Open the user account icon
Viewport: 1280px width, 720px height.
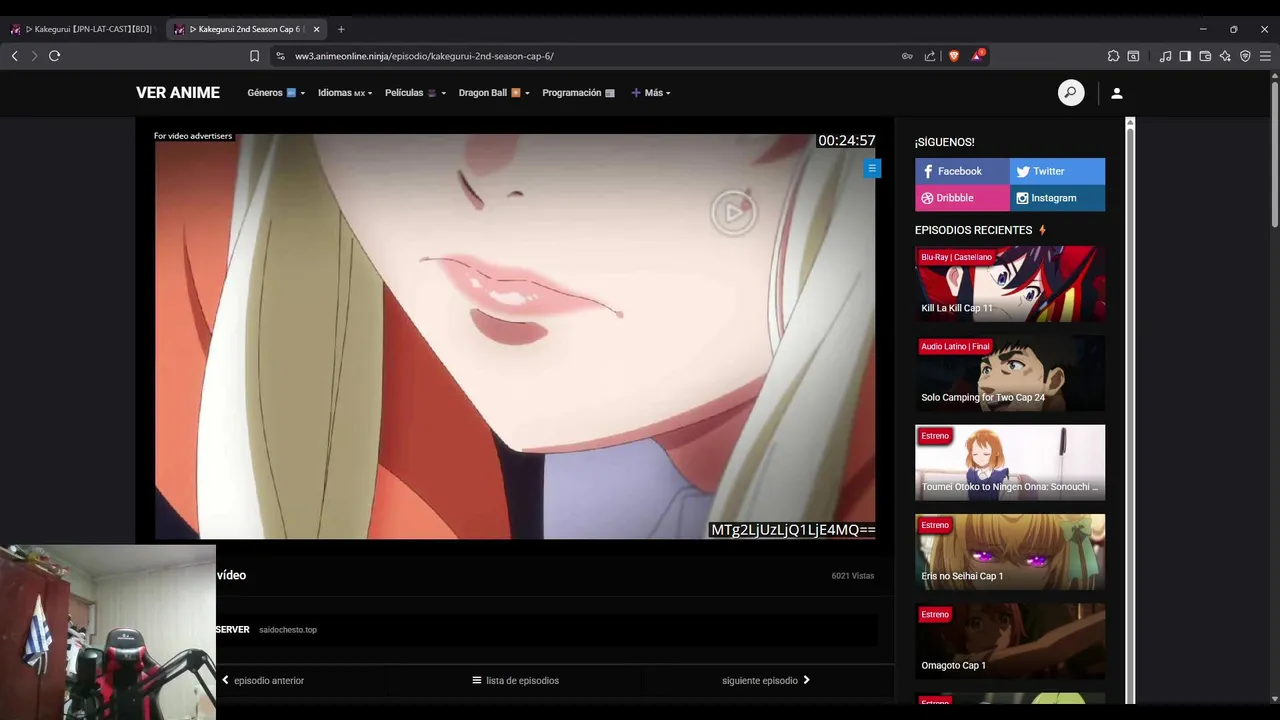click(1117, 93)
